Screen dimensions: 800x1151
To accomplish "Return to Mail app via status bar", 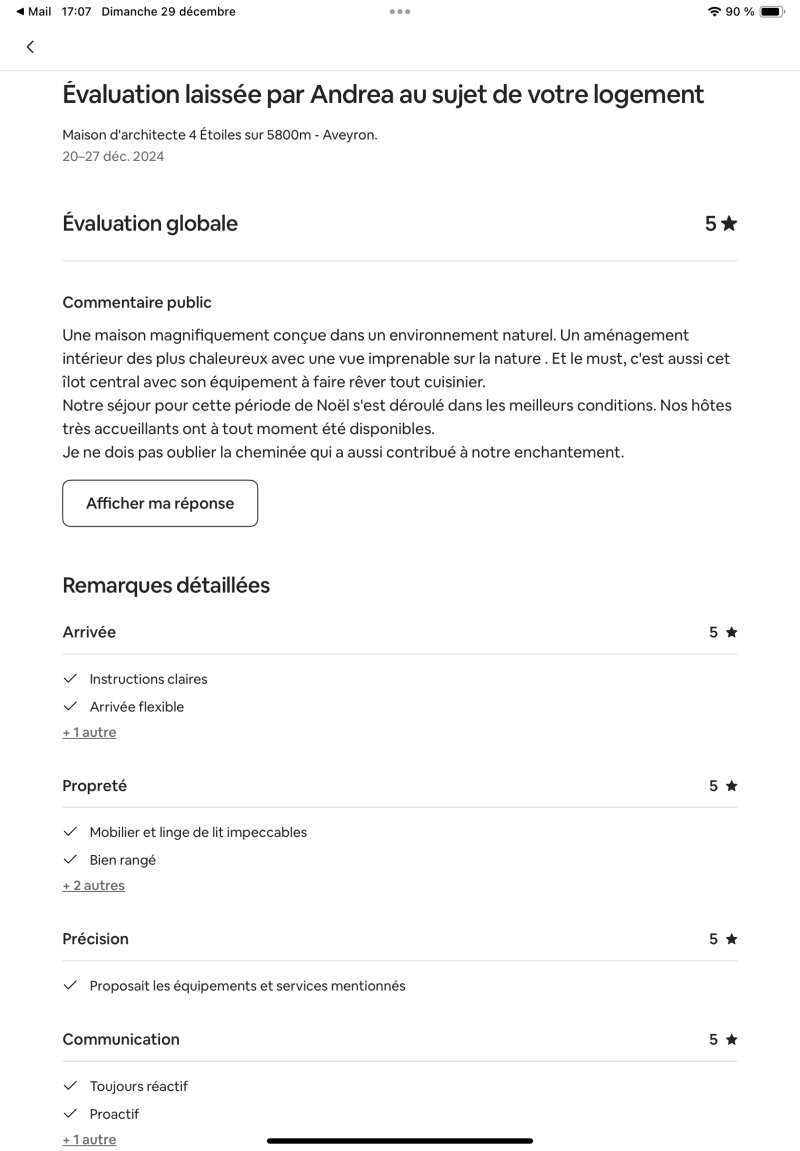I will tap(34, 11).
